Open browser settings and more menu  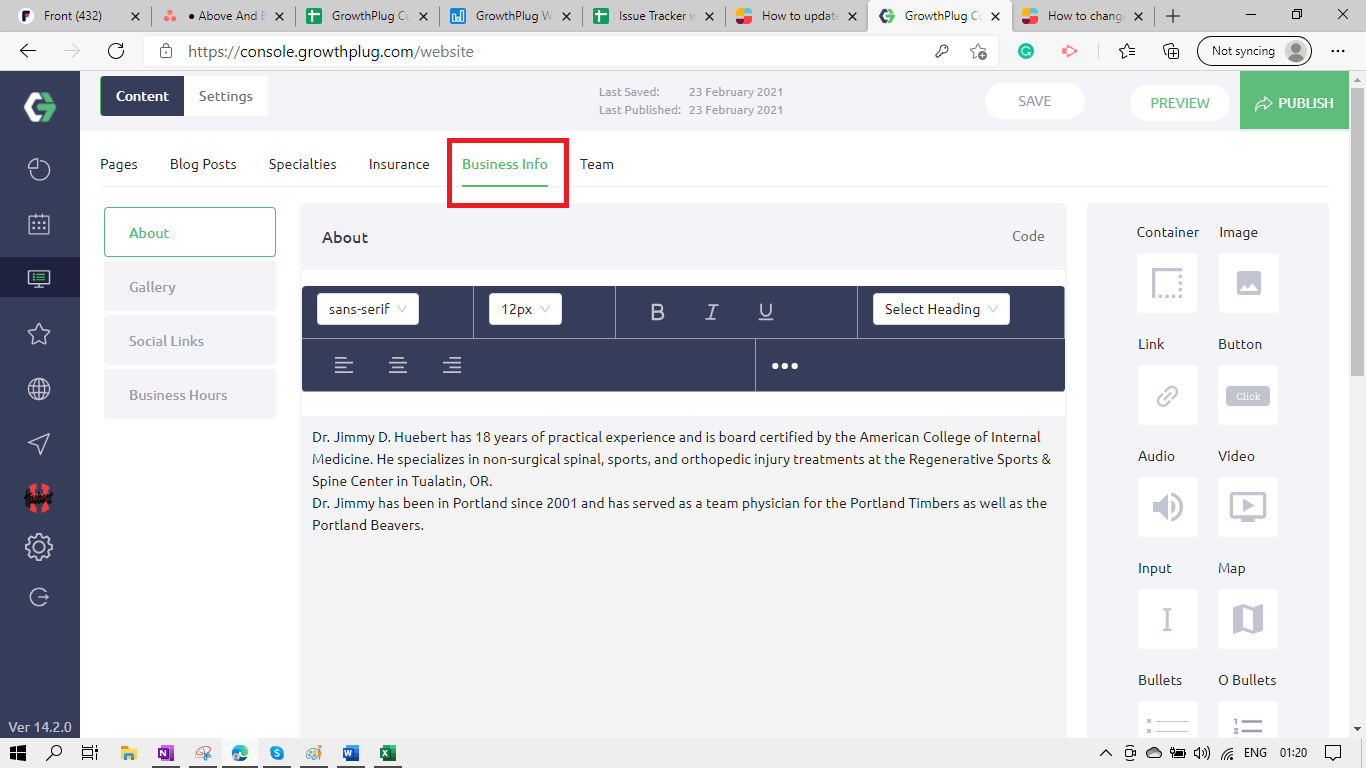(x=1338, y=51)
